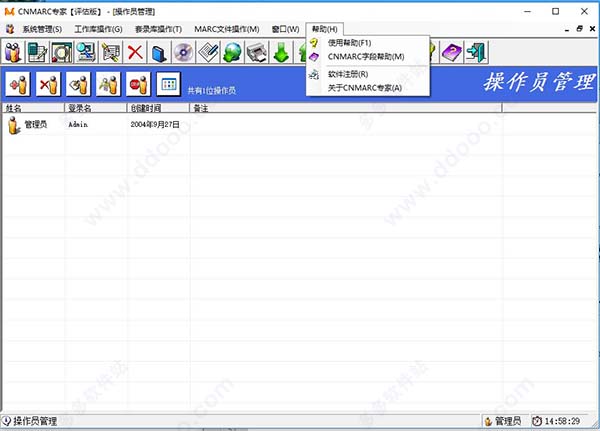Click the info icon left of status text
This screenshot has height=431, width=600.
coord(7,421)
